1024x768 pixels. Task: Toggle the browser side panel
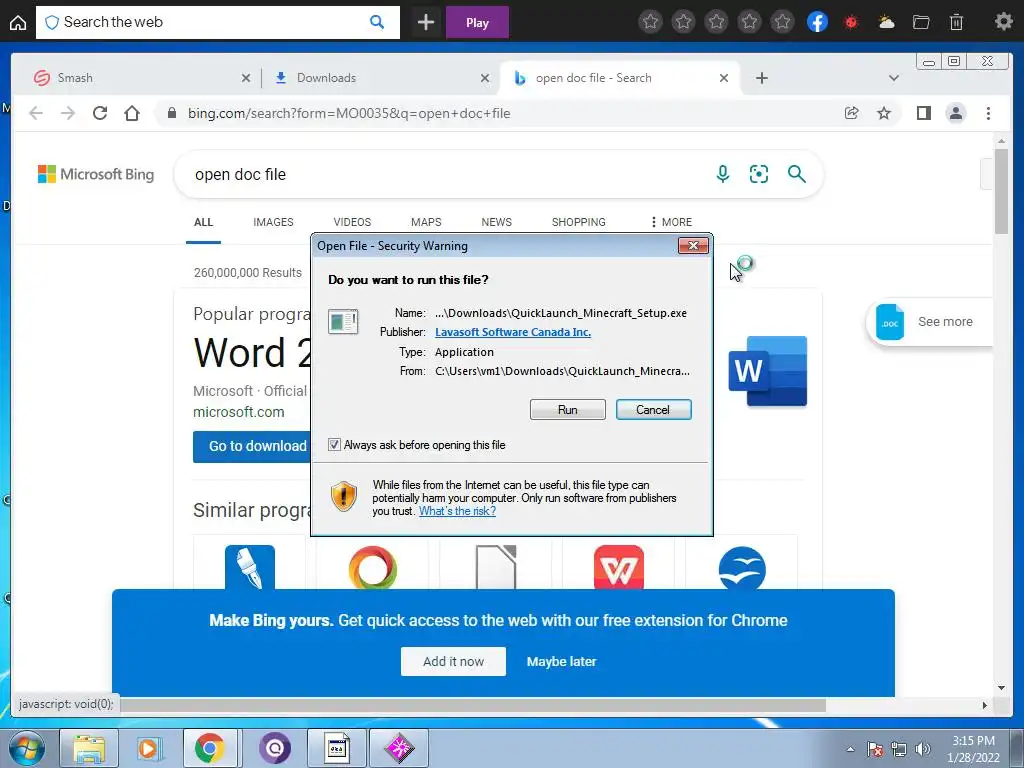(923, 113)
